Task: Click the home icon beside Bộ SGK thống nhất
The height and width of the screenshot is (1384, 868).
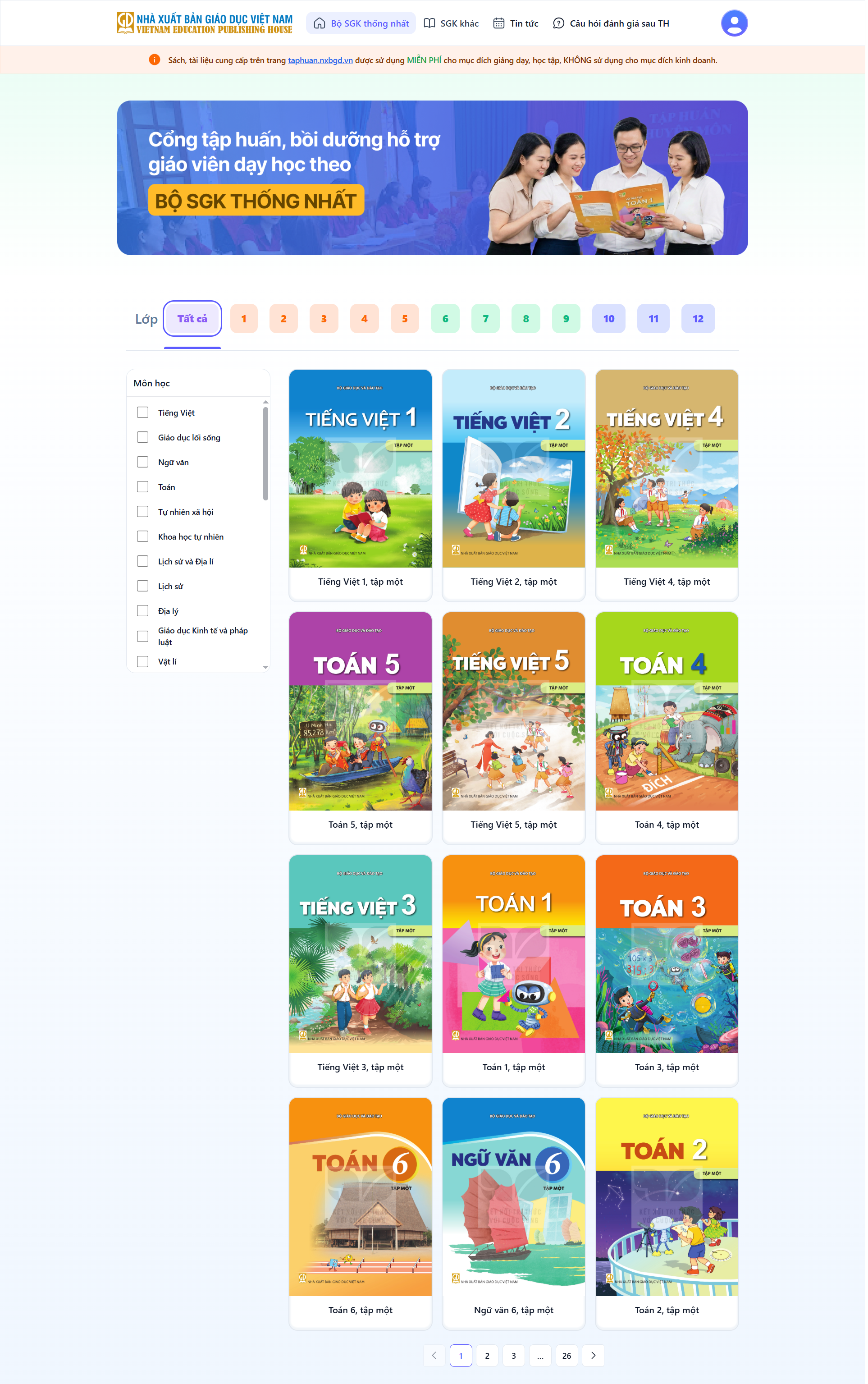Action: pyautogui.click(x=319, y=23)
